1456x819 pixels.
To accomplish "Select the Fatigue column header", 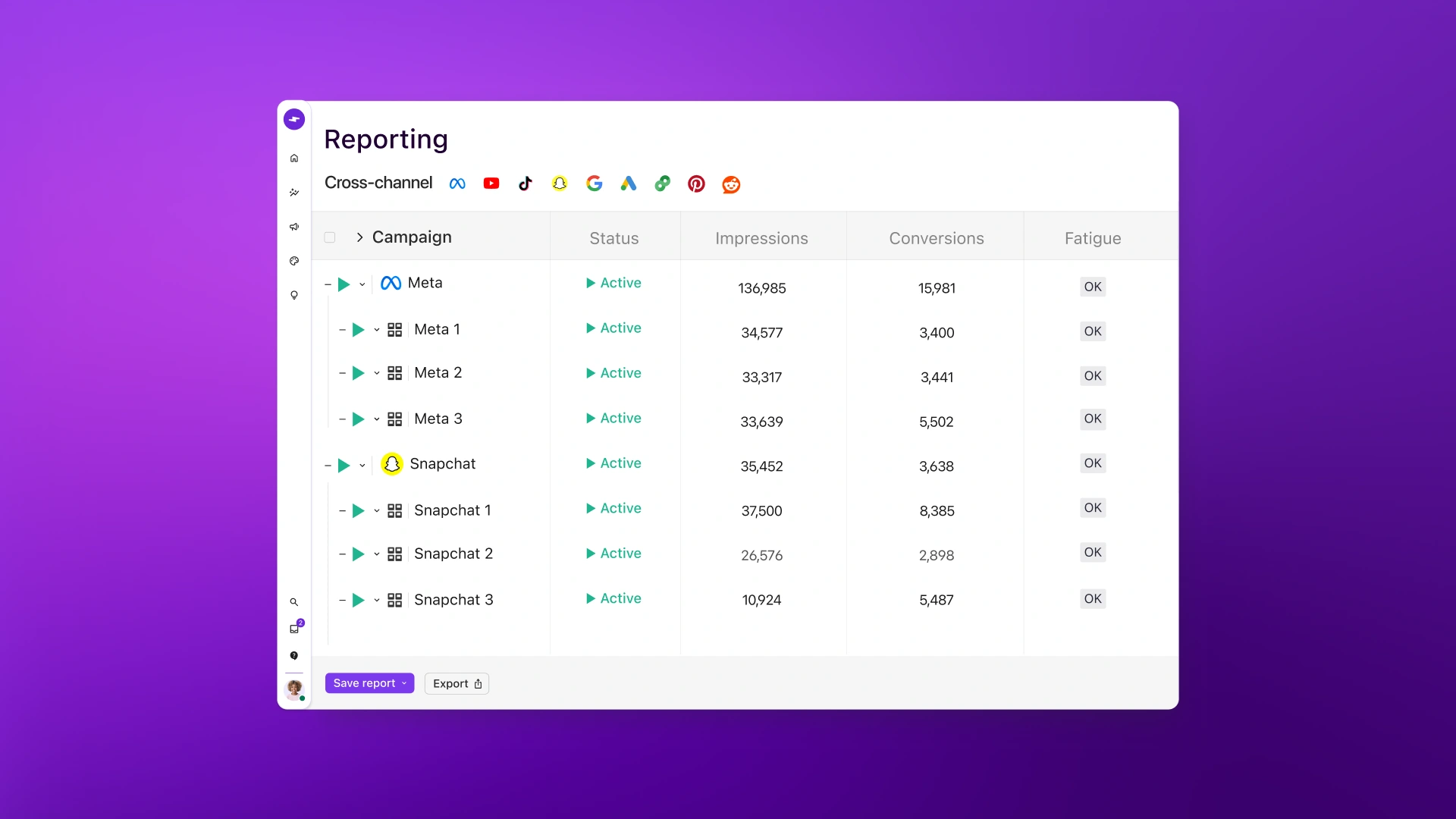I will pyautogui.click(x=1092, y=238).
